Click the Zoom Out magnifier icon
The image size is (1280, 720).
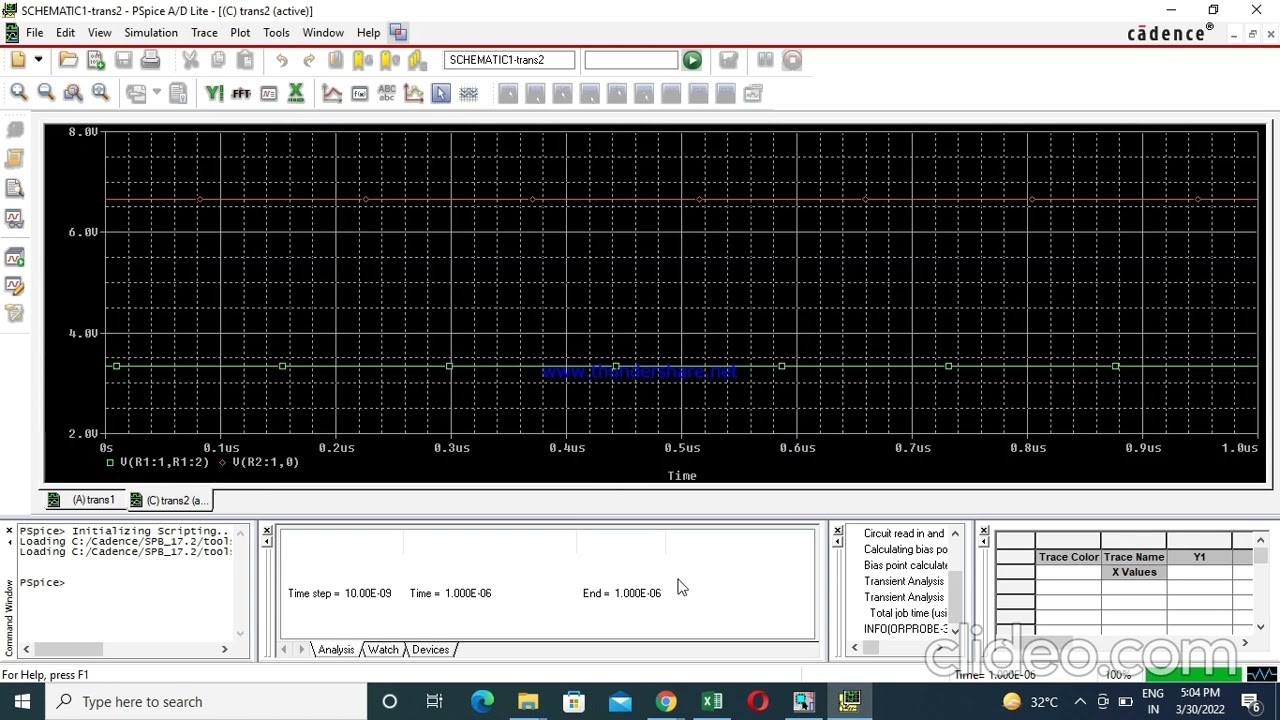click(x=46, y=93)
